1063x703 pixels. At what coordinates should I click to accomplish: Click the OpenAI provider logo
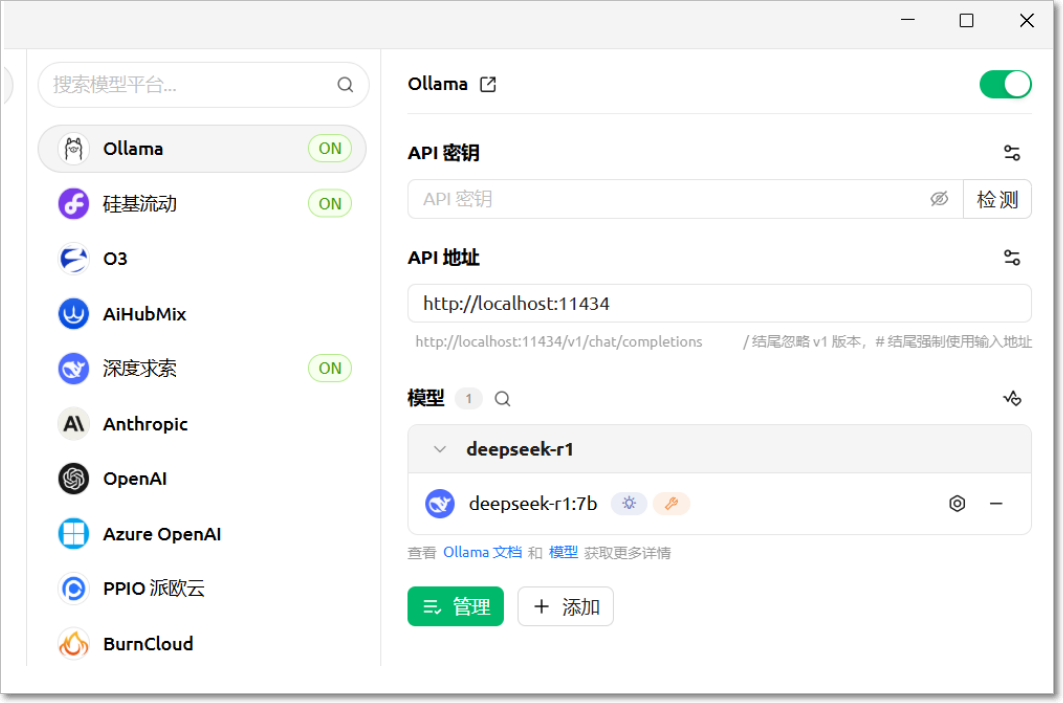[73, 479]
